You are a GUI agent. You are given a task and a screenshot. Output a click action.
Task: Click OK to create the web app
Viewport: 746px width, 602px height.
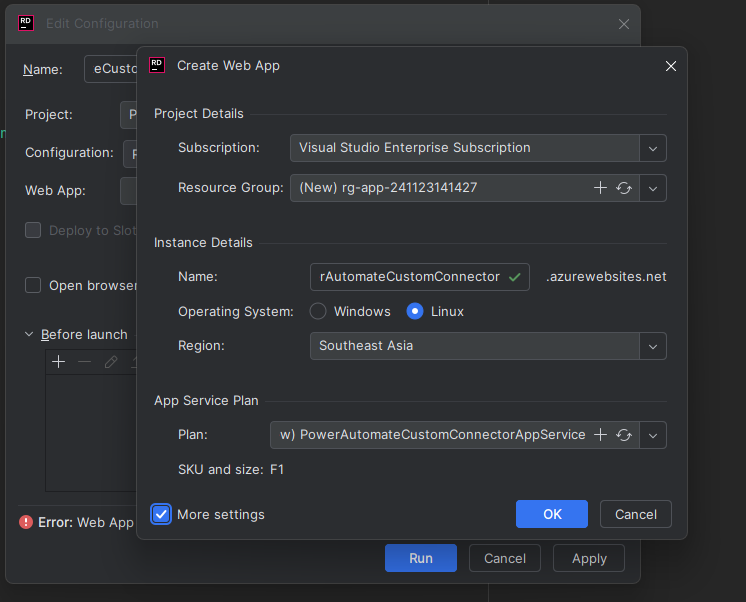(x=552, y=514)
